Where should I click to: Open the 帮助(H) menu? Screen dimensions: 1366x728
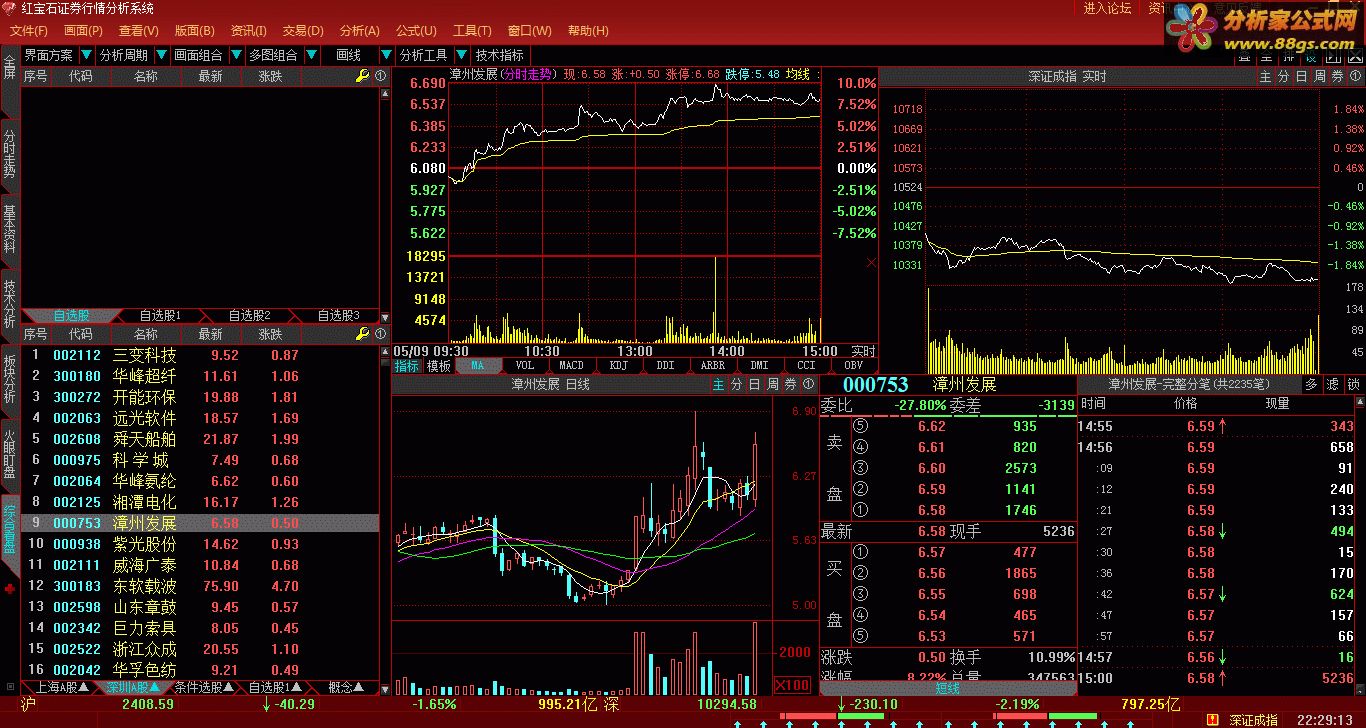tap(586, 31)
